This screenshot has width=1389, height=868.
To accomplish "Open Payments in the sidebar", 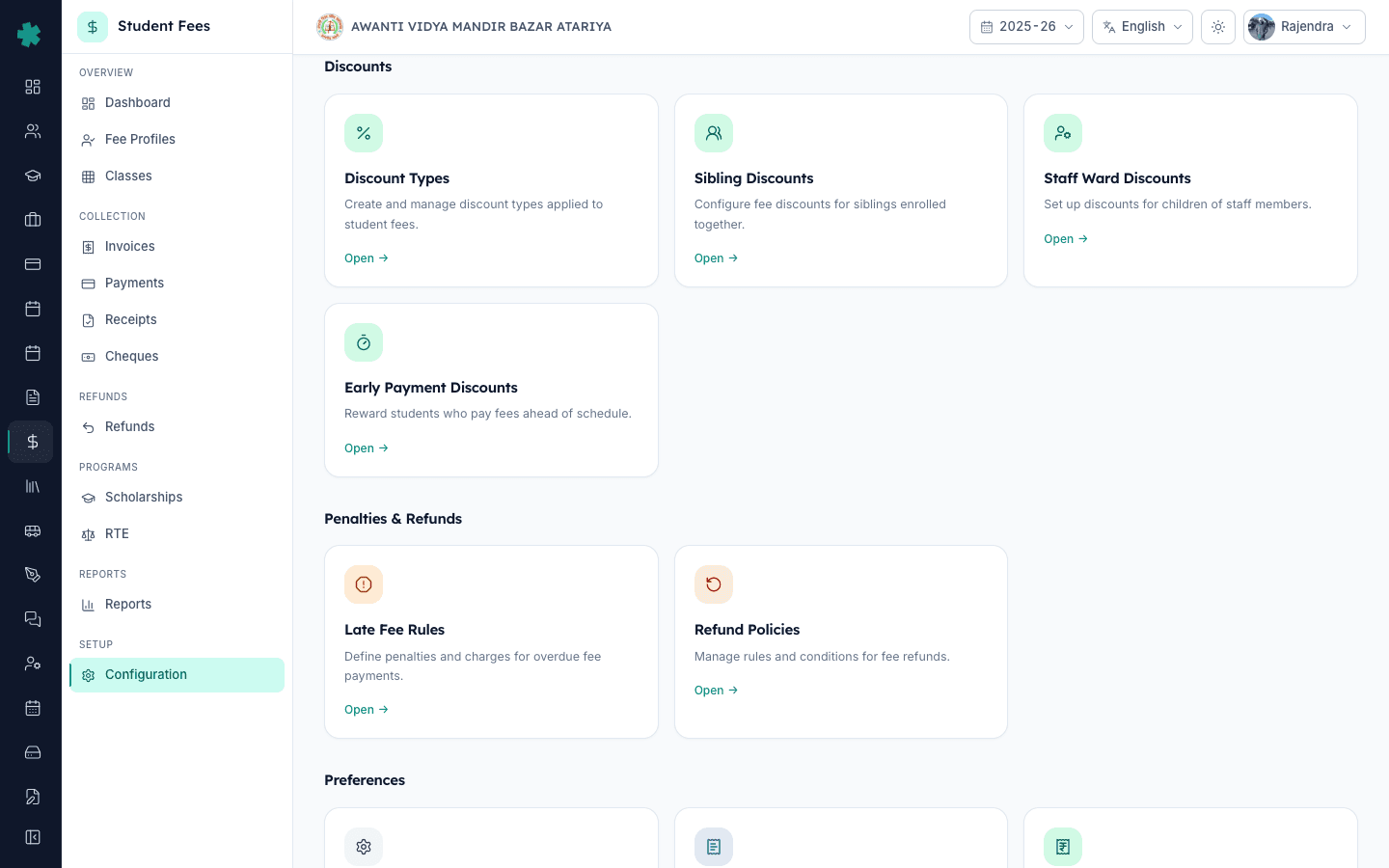I will tap(177, 284).
